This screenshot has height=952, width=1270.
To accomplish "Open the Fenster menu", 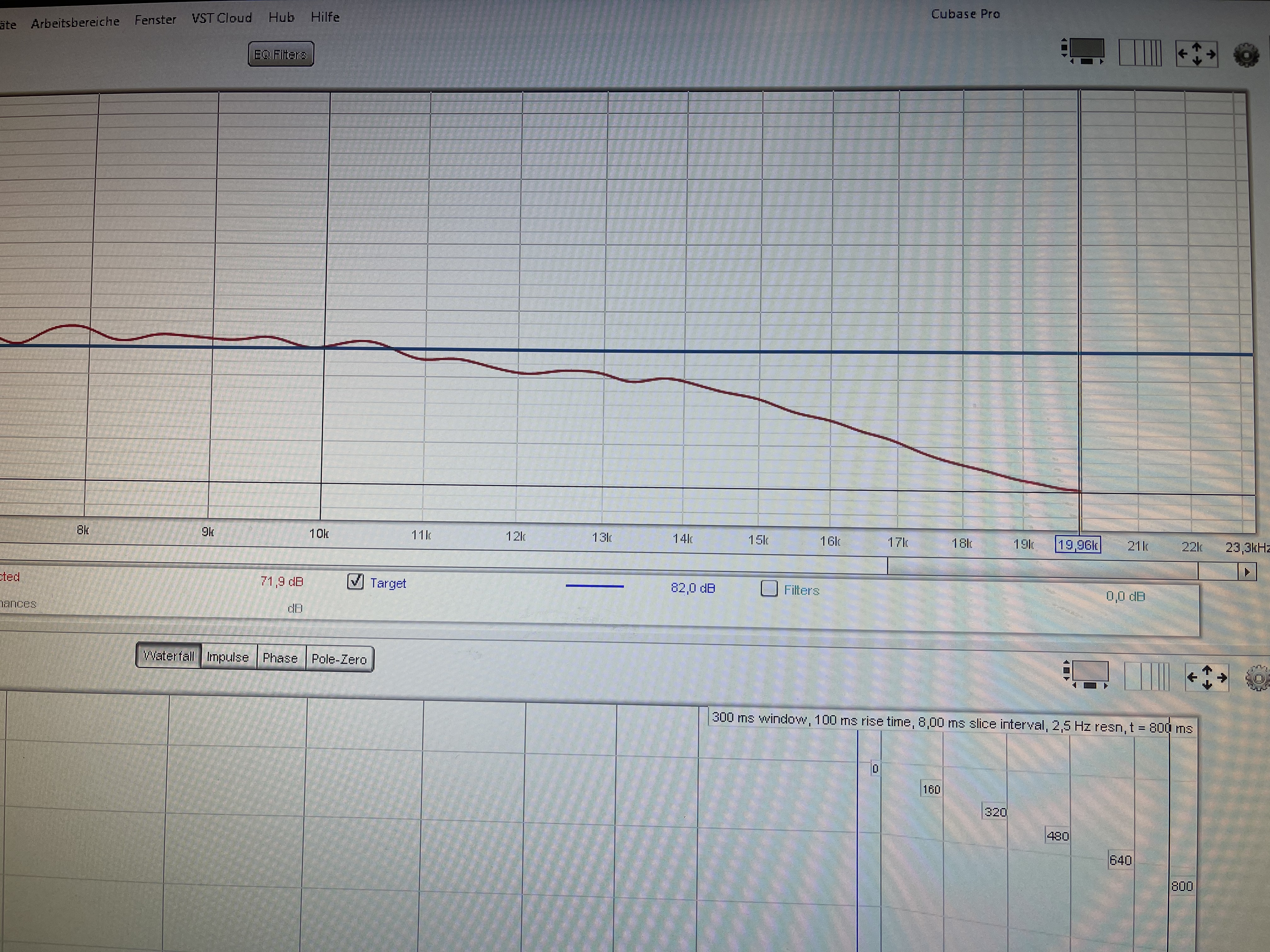I will (156, 20).
